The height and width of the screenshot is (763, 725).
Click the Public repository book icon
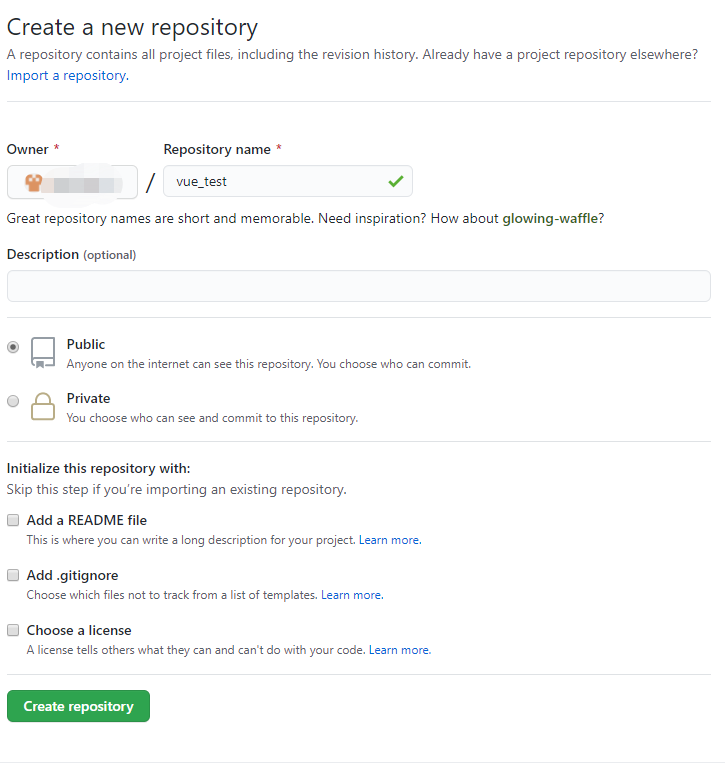43,353
